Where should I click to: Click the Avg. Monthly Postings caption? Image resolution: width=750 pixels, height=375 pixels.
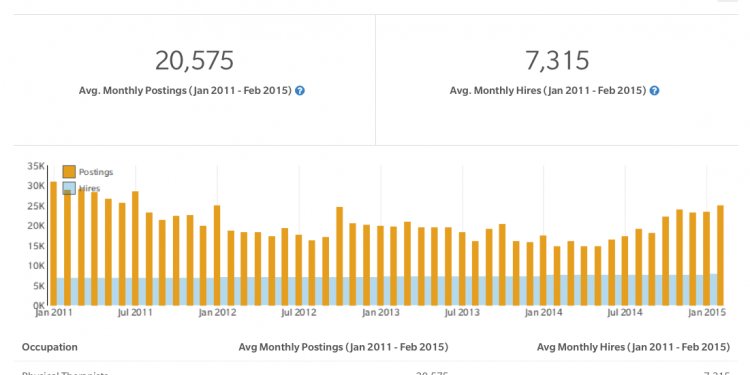185,90
